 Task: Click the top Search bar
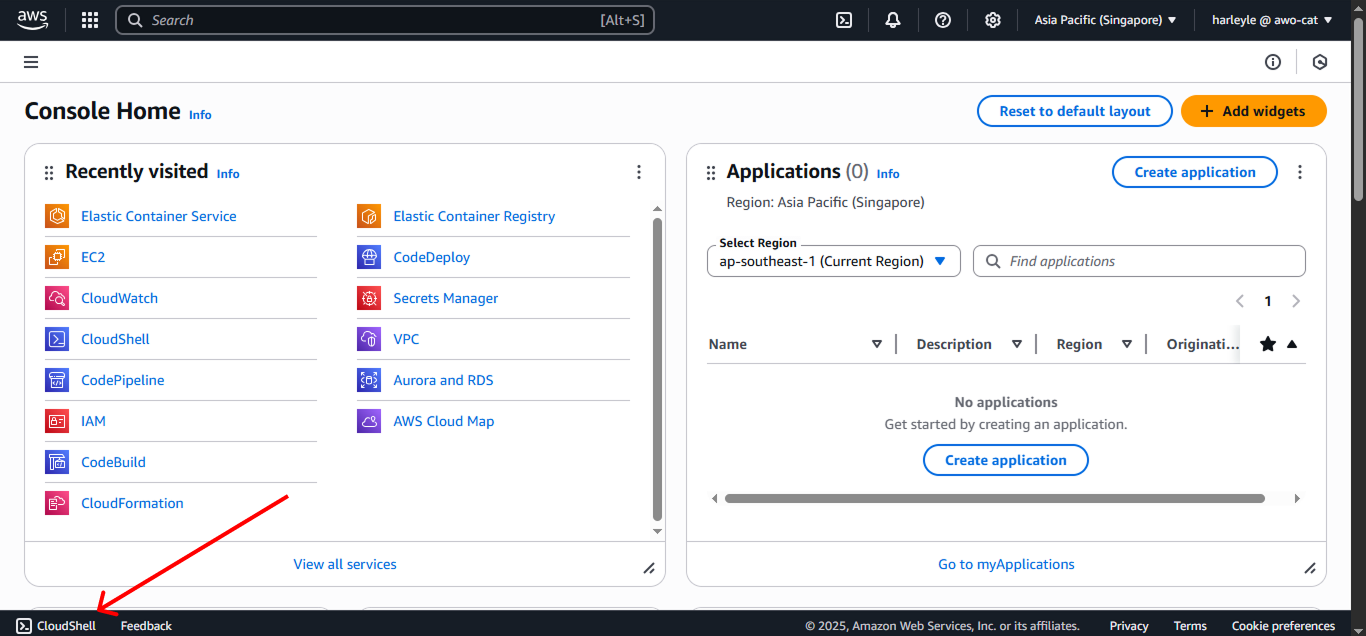(x=385, y=20)
